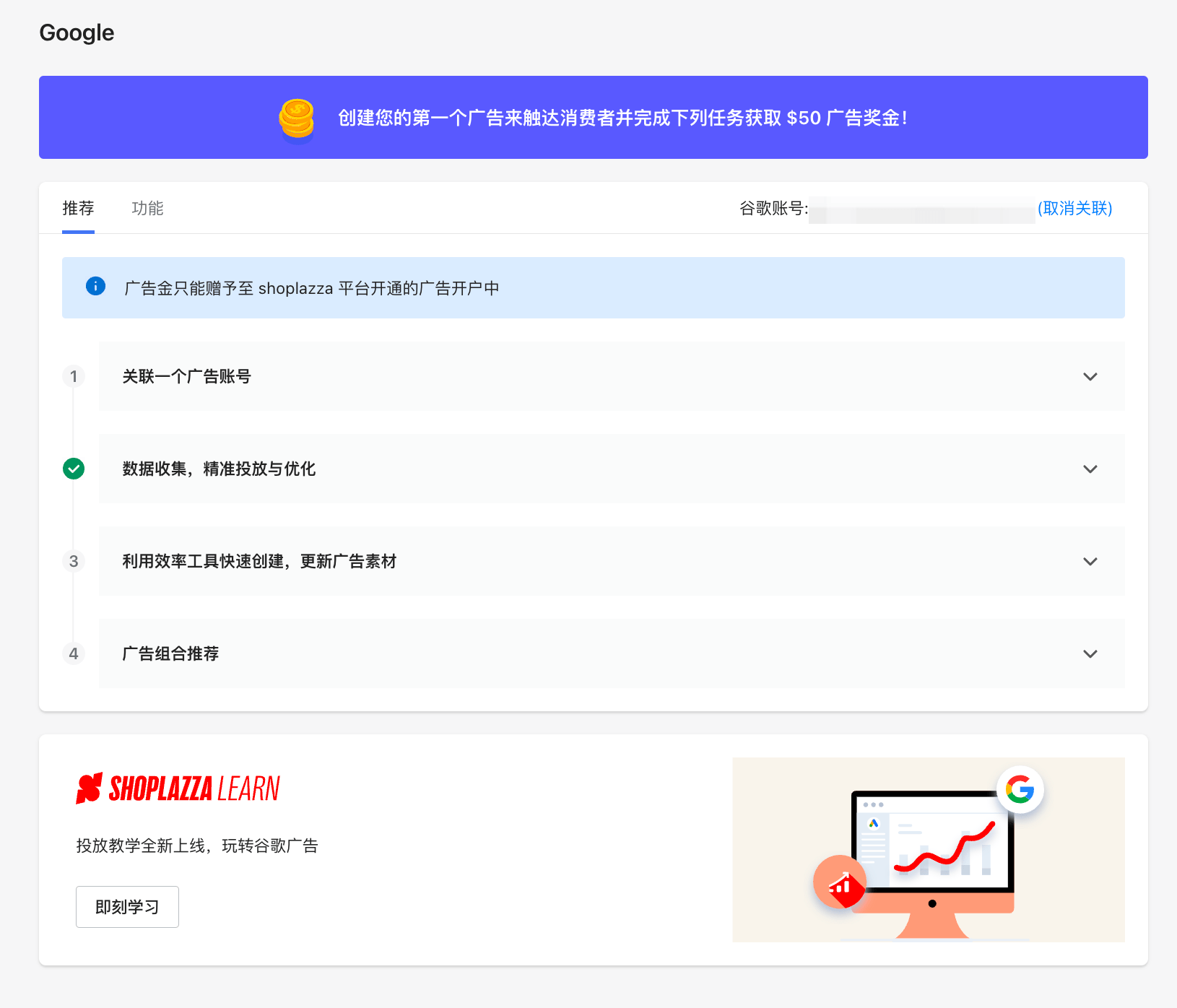This screenshot has width=1177, height=1008.
Task: Click the 利用效率工具快速创建，更新广告素材 title
Action: click(x=259, y=561)
